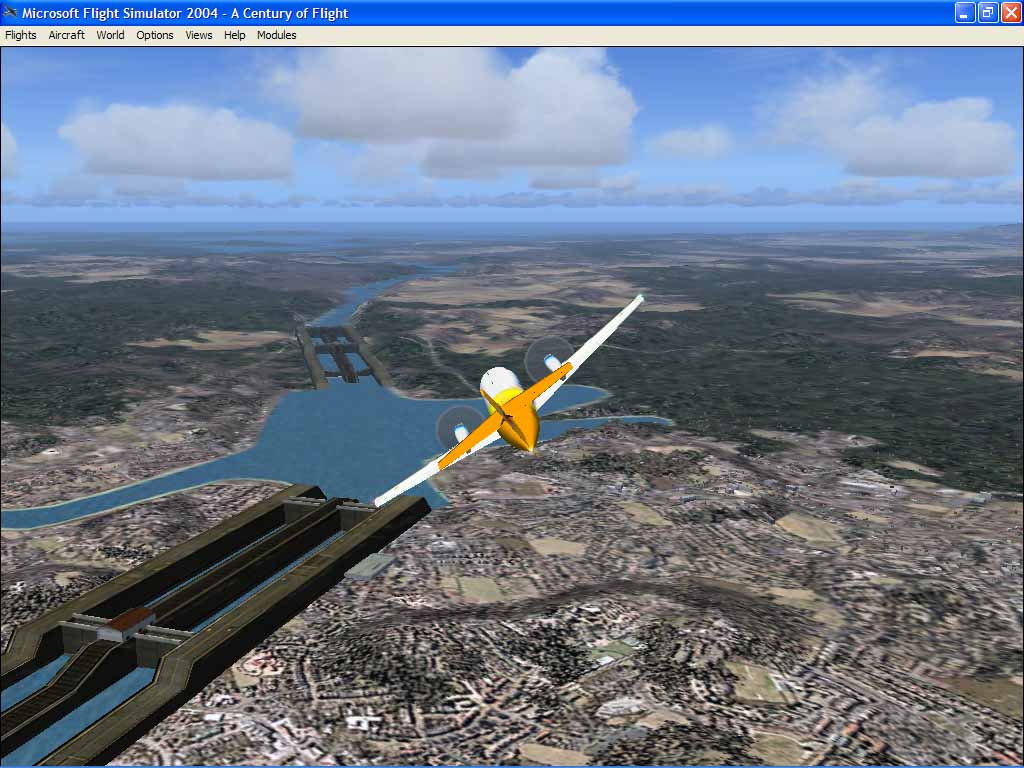Close the Flight Simulator window

tap(1011, 12)
